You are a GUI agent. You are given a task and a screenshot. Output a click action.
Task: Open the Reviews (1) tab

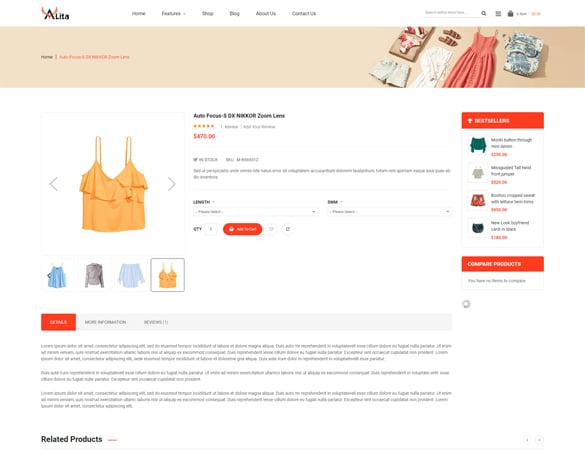[156, 322]
